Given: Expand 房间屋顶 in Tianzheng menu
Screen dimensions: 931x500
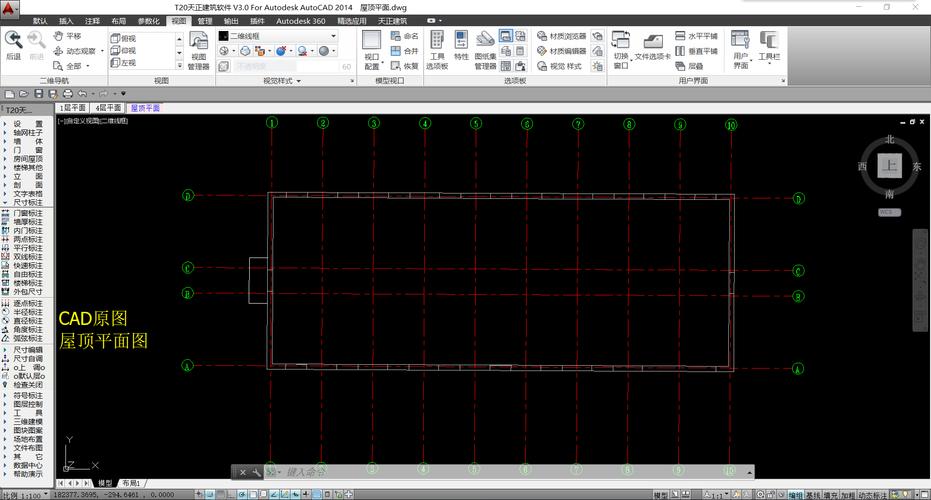Looking at the screenshot, I should [x=27, y=159].
